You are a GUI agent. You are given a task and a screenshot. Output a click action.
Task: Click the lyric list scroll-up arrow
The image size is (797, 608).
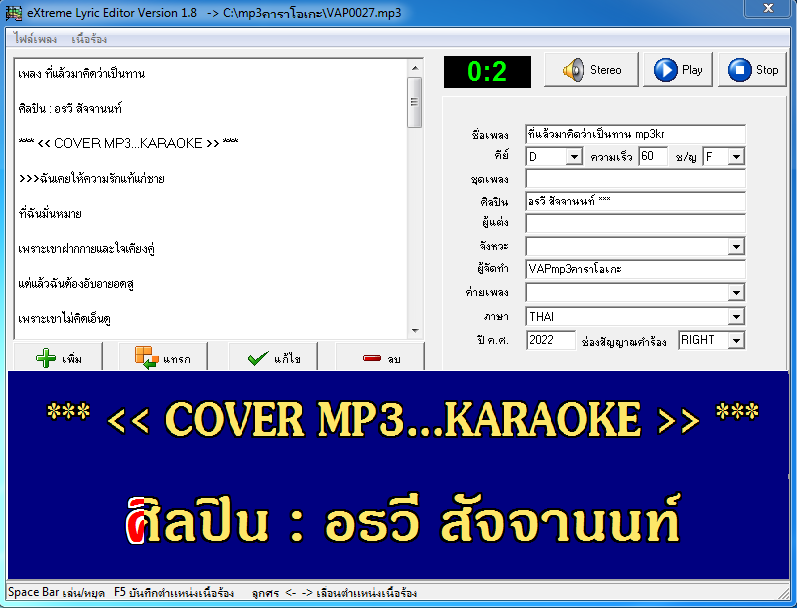point(415,68)
